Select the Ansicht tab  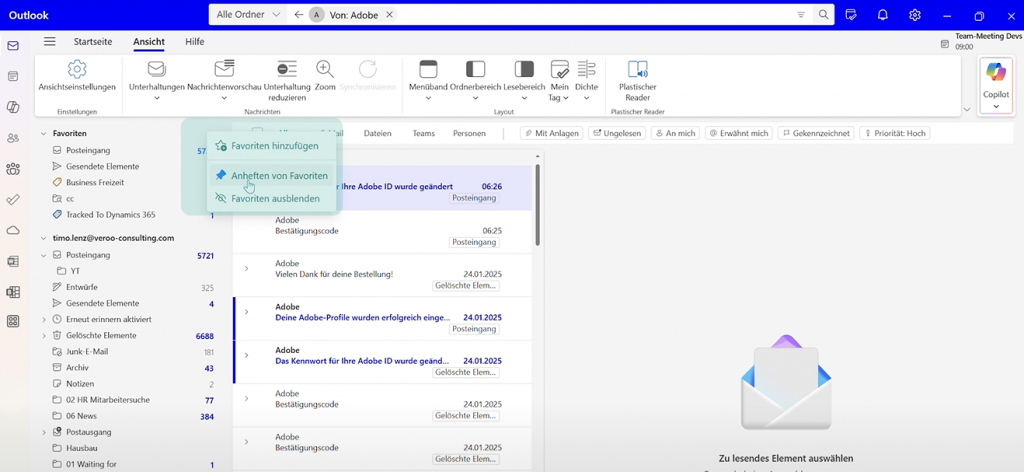point(149,42)
